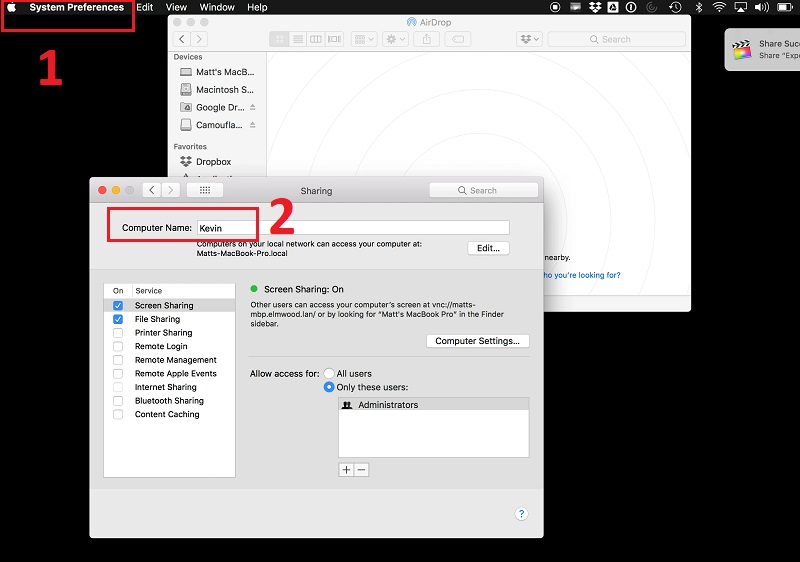Enable Content Caching checkbox
Screen dimensions: 800x562
tap(118, 414)
